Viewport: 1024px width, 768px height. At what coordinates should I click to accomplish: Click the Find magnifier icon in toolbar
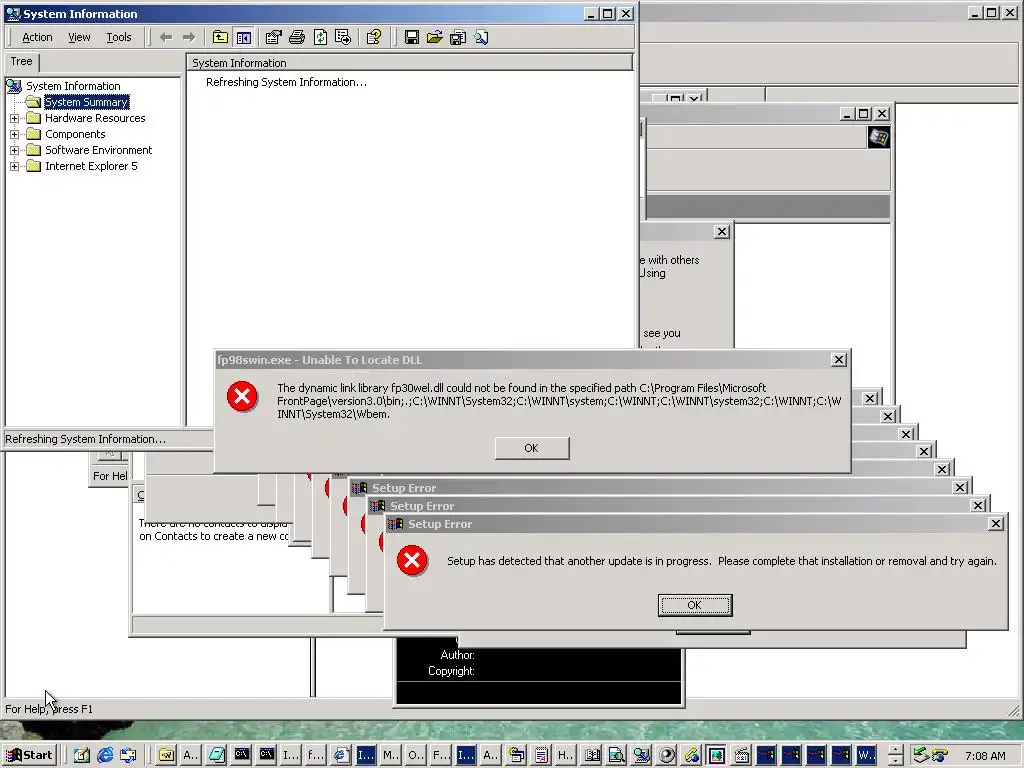coord(481,37)
